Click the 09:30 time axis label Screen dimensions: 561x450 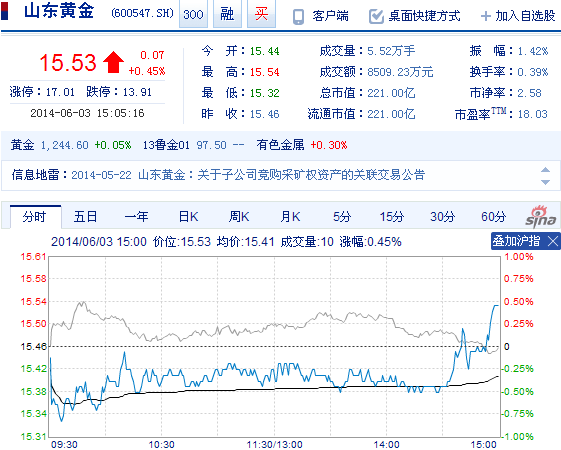64,445
